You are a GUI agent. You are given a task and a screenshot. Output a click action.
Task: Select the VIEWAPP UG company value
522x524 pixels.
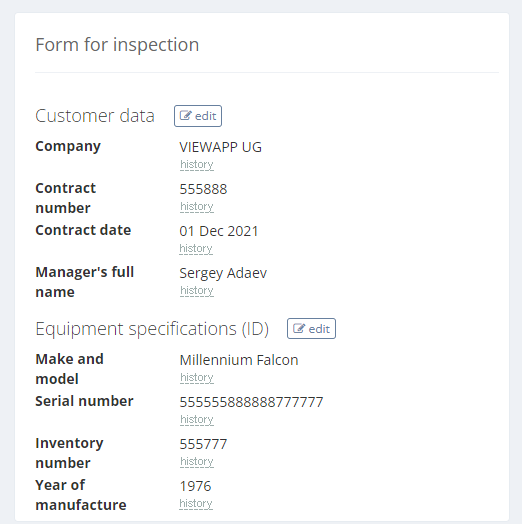(x=221, y=147)
